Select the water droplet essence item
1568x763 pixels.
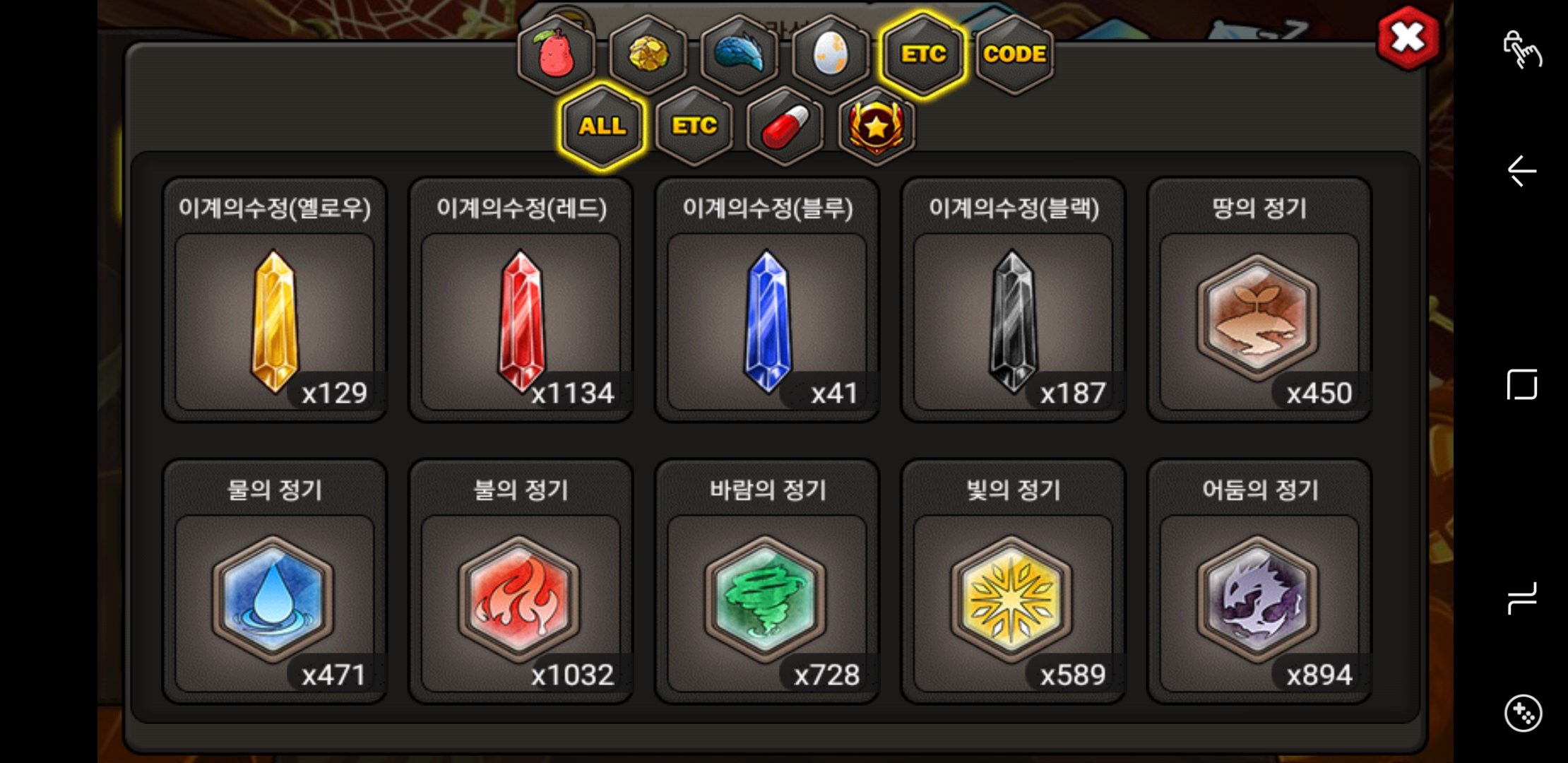275,582
